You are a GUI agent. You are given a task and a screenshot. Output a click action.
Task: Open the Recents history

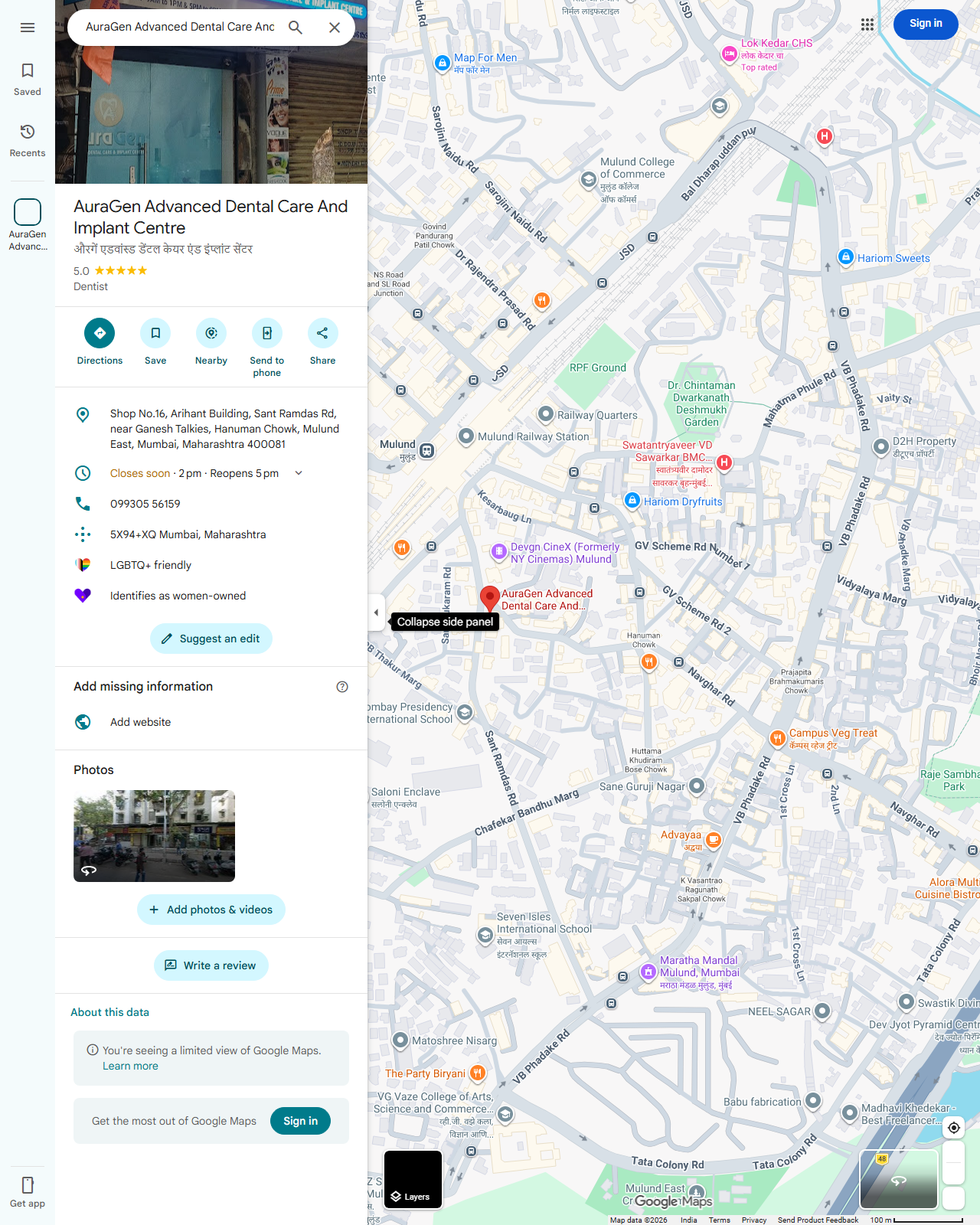coord(28,141)
